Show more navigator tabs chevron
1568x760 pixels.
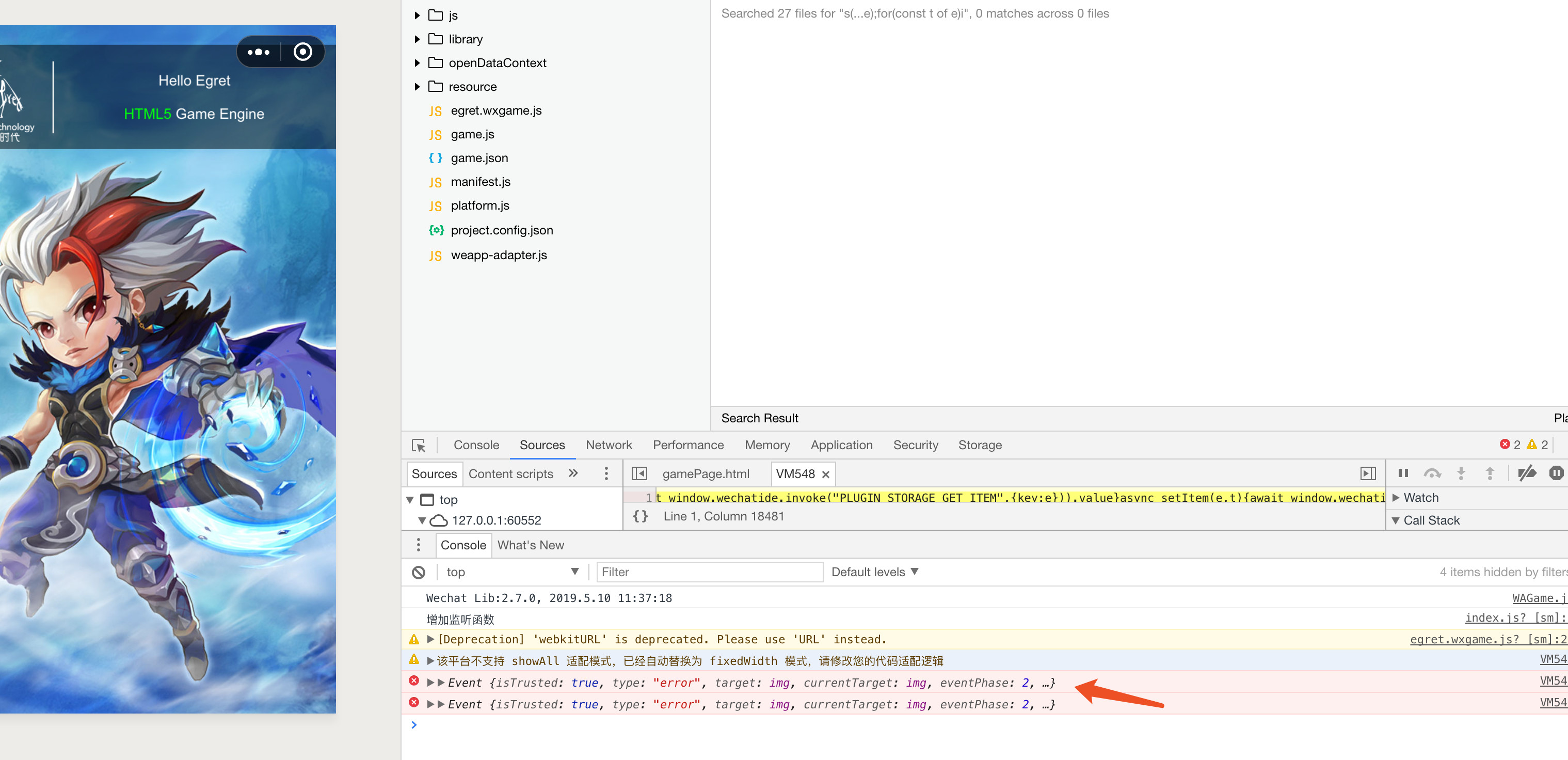573,474
